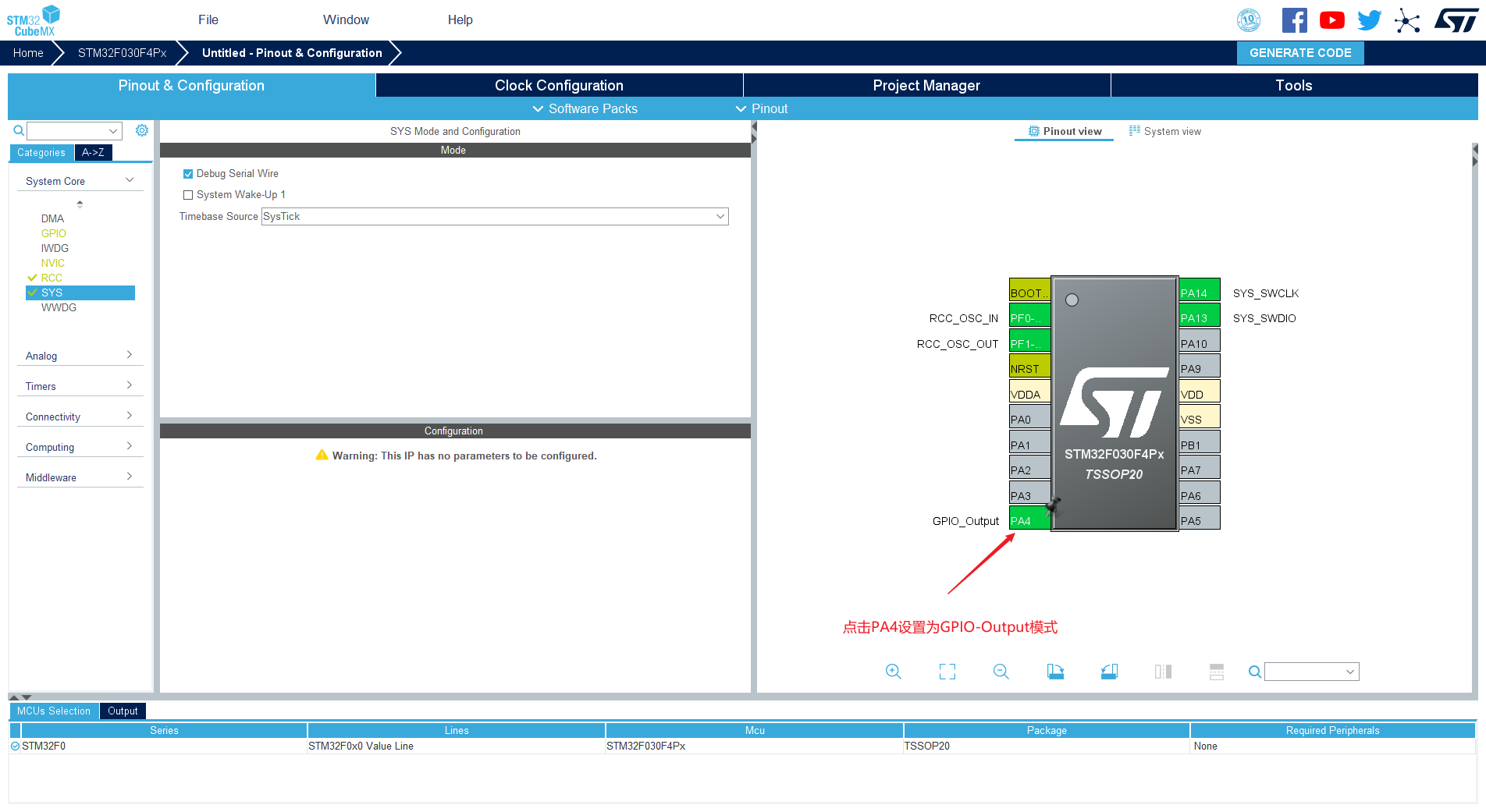Open the Twitter icon link

(x=1370, y=20)
